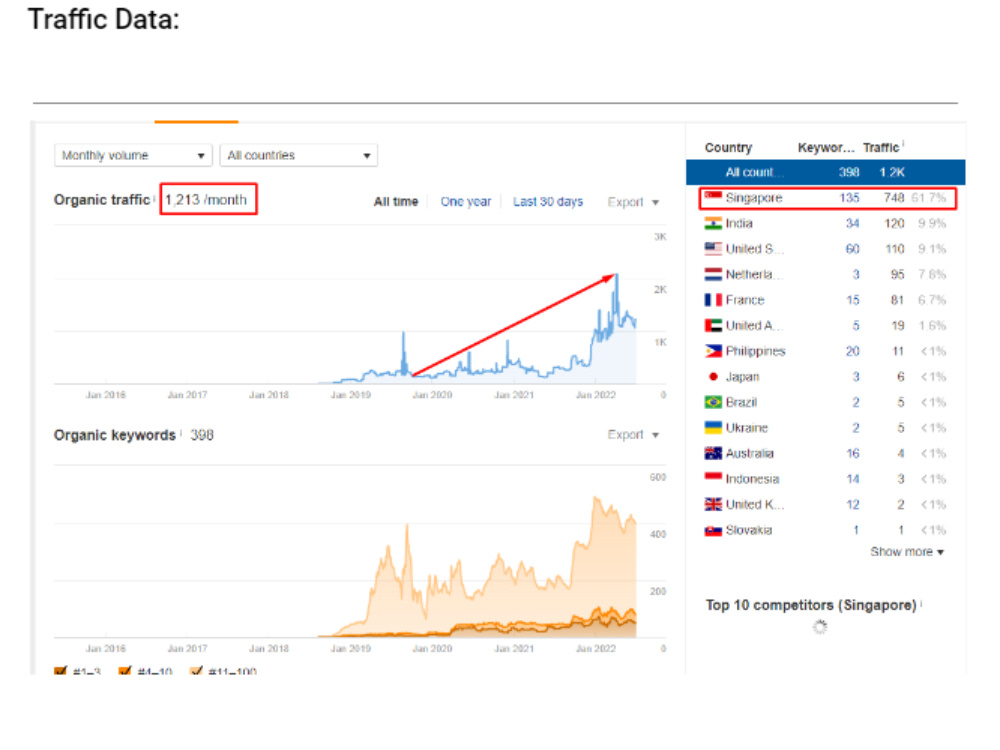
Task: Click the United Arab Emirates flag icon
Action: [713, 325]
